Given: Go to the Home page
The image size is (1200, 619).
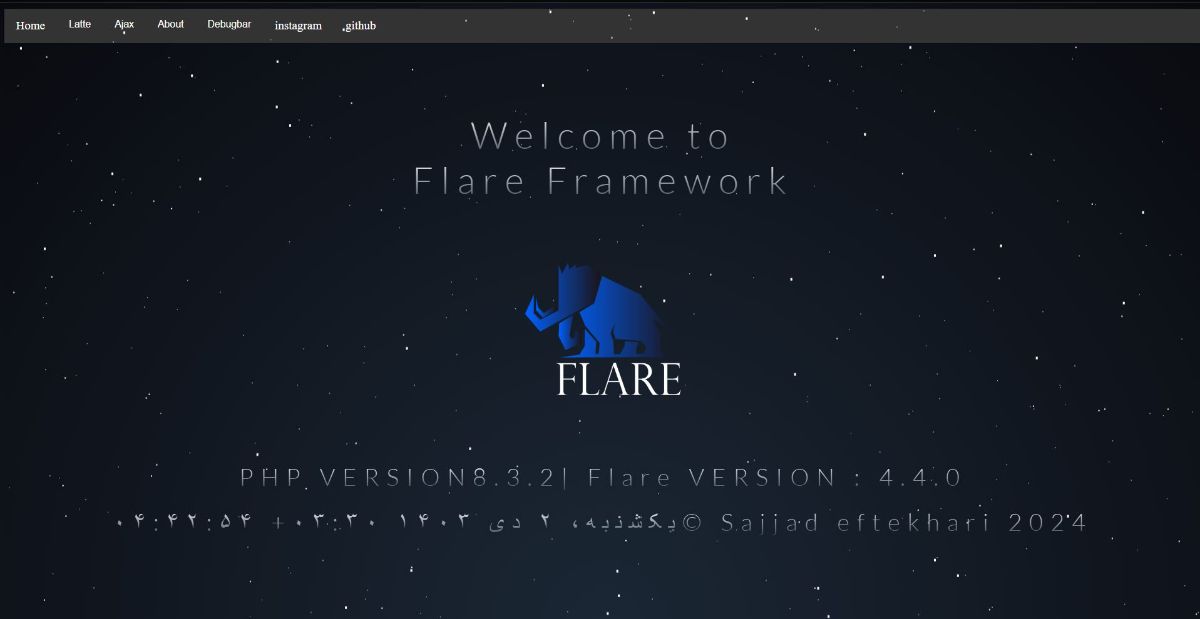Looking at the screenshot, I should coord(30,25).
